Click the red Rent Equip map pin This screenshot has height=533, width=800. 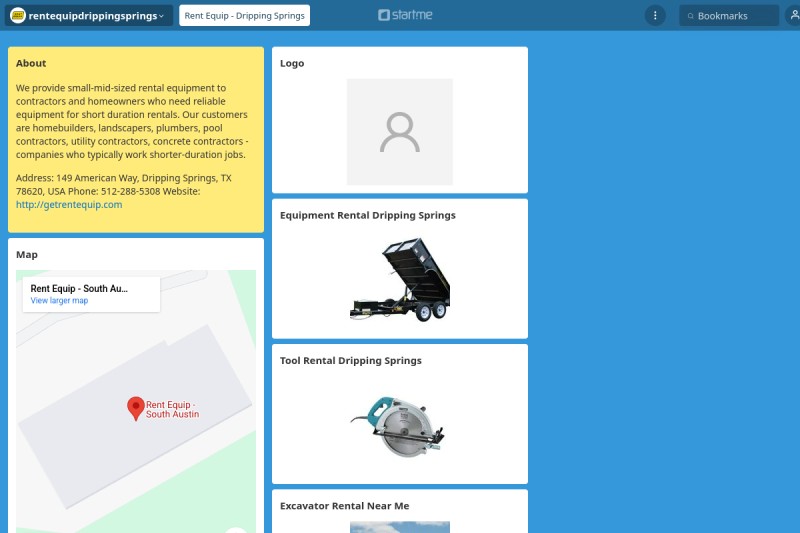coord(136,409)
